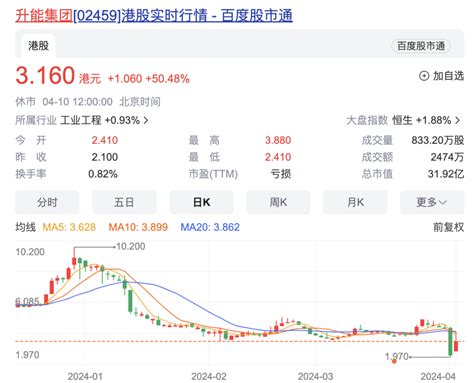Select the 港股 tab
Viewport: 474px width, 383px height.
point(38,46)
